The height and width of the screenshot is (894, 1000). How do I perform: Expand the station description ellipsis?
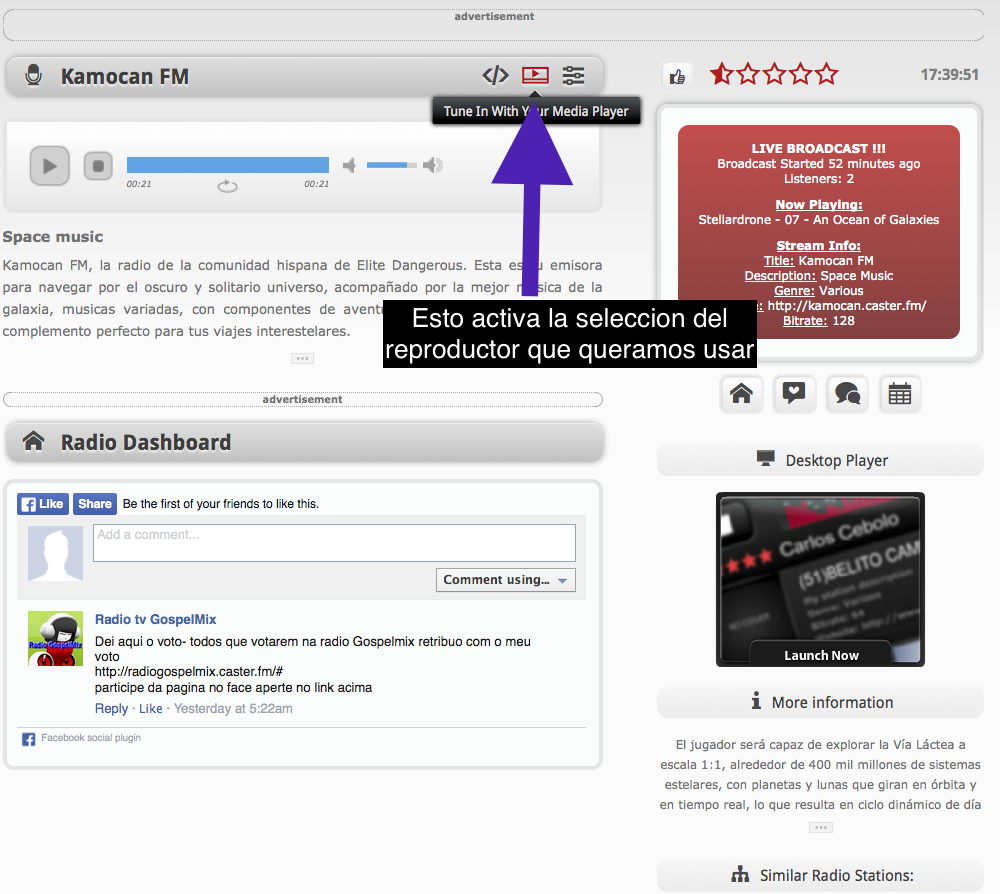pyautogui.click(x=302, y=358)
